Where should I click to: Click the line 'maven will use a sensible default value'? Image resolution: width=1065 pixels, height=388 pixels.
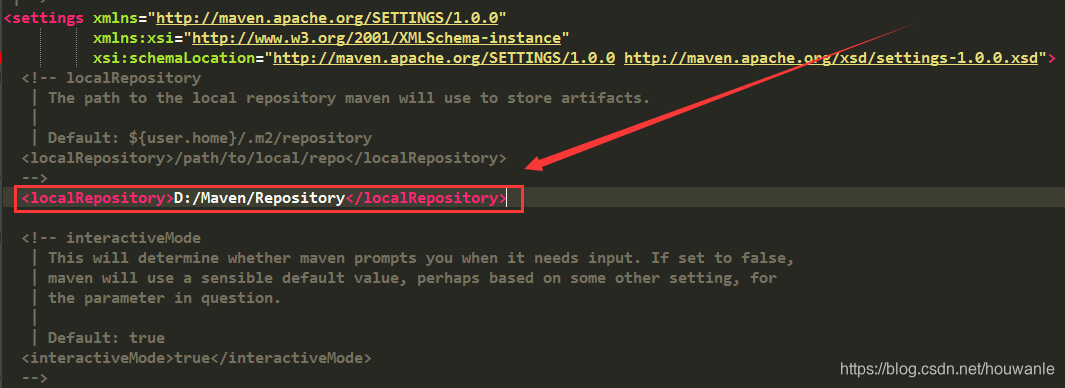pos(412,278)
